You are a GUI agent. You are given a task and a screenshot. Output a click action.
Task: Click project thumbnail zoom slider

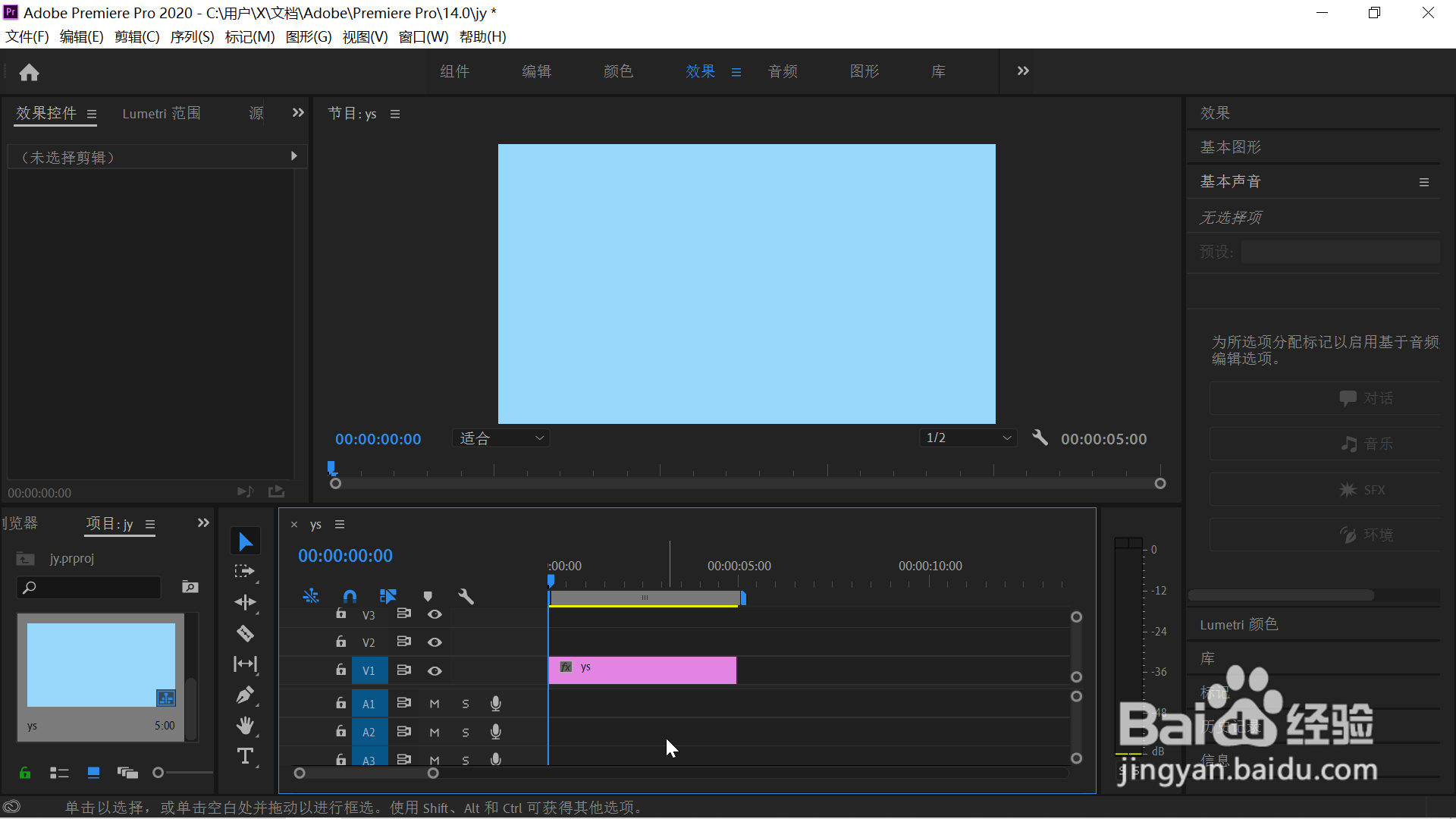(x=158, y=773)
